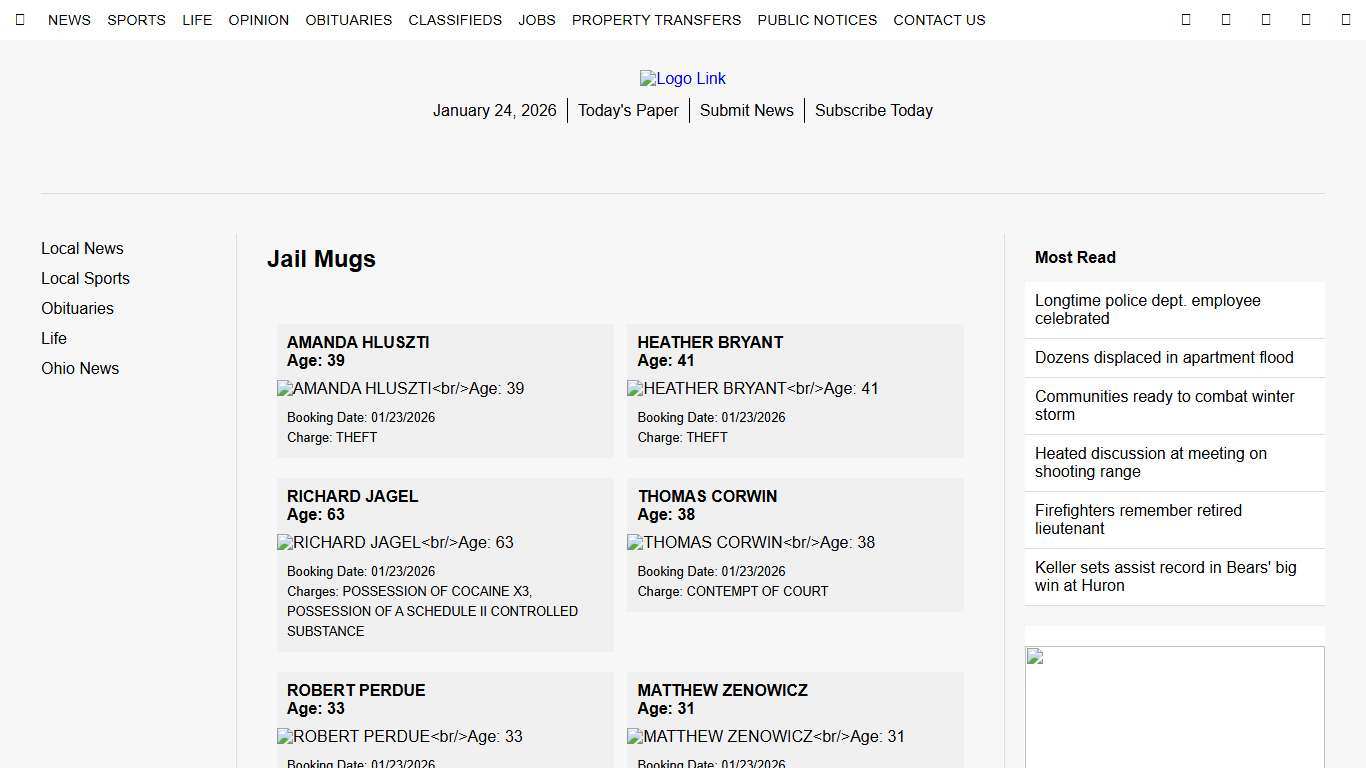Screen dimensions: 1366x768
Task: Open the AMANDA HLUSZTI mugshot image
Action: point(400,388)
